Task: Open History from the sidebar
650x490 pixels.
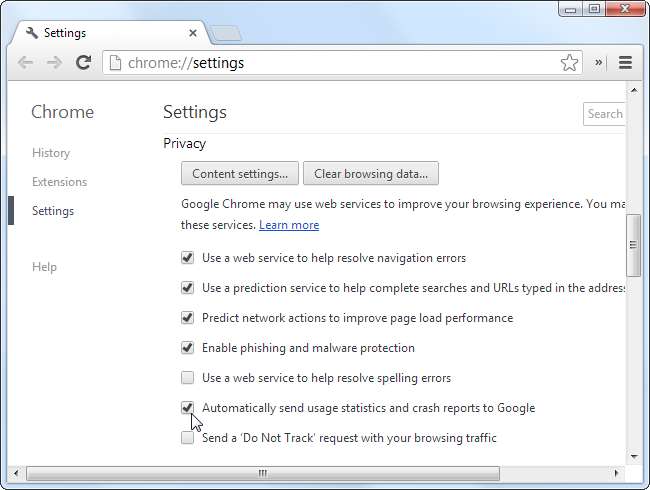Action: click(51, 153)
